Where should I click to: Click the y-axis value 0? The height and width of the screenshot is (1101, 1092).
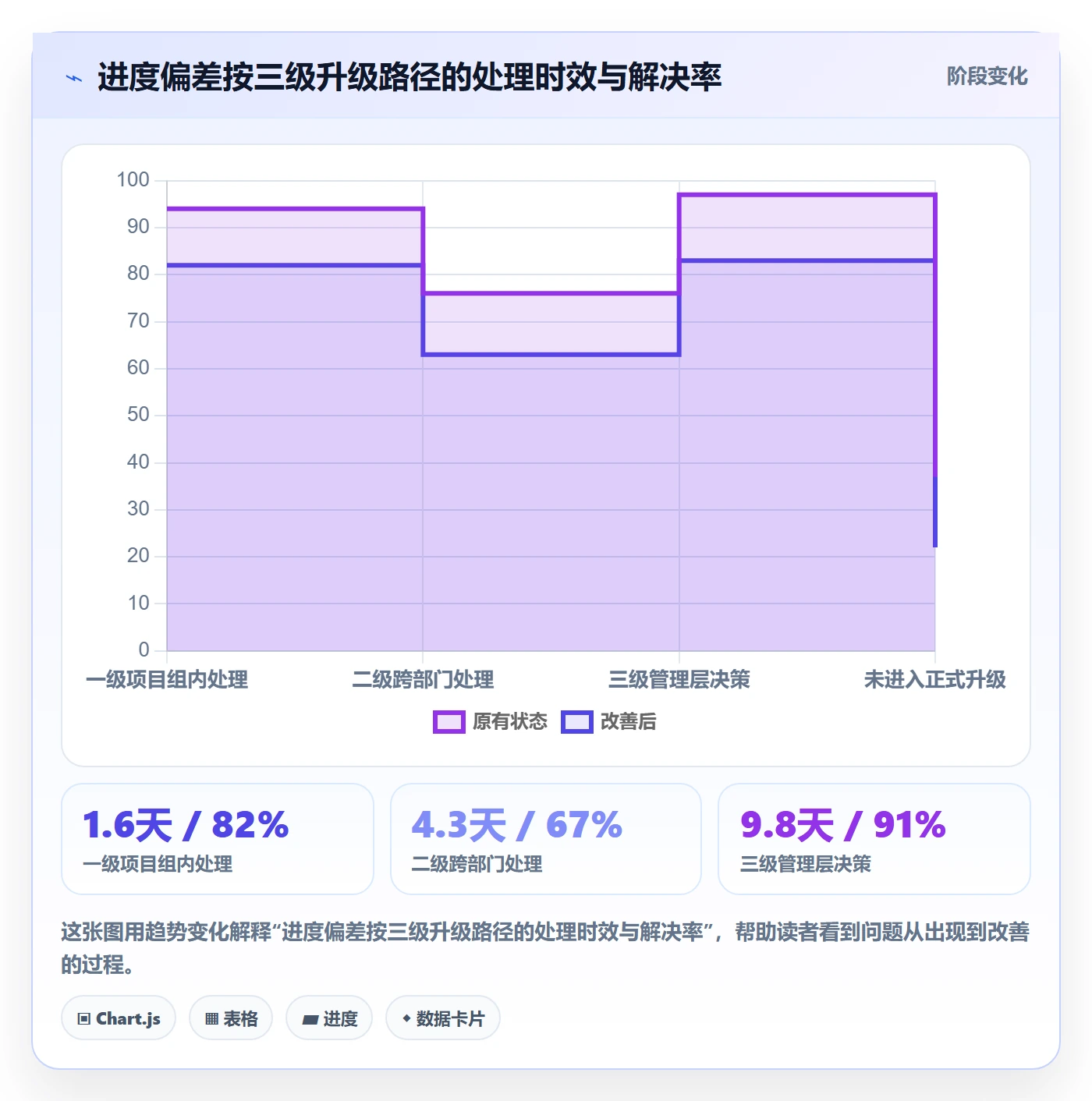[144, 650]
